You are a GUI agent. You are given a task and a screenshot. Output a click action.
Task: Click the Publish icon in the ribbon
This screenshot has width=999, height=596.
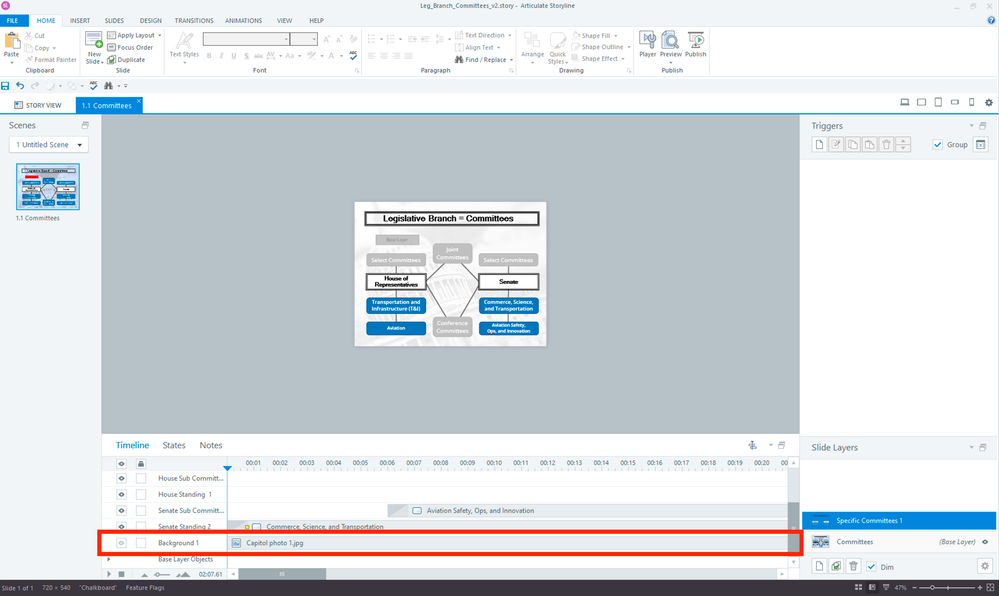pyautogui.click(x=695, y=42)
